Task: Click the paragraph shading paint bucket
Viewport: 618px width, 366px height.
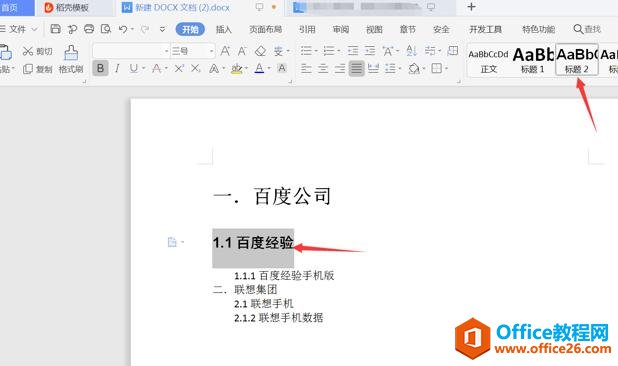Action: 414,69
